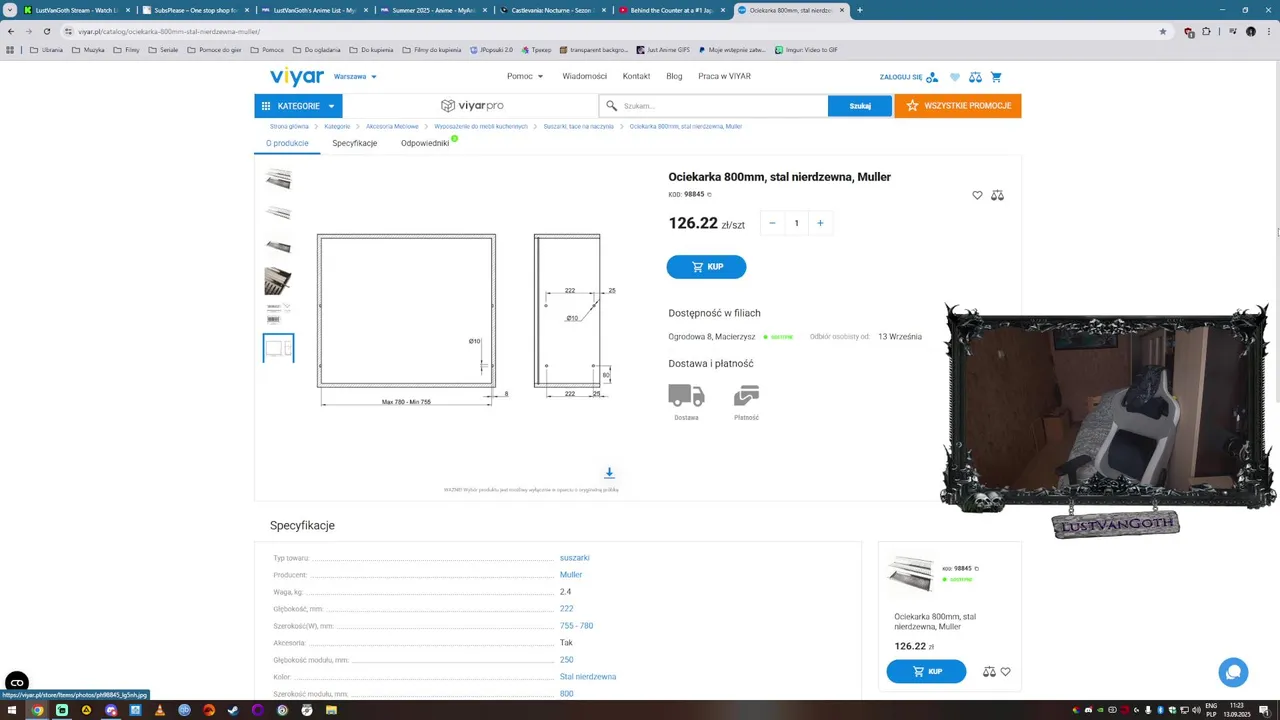Screen dimensions: 1280x720
Task: Open the Muzyka bookmarks folder
Action: click(88, 49)
